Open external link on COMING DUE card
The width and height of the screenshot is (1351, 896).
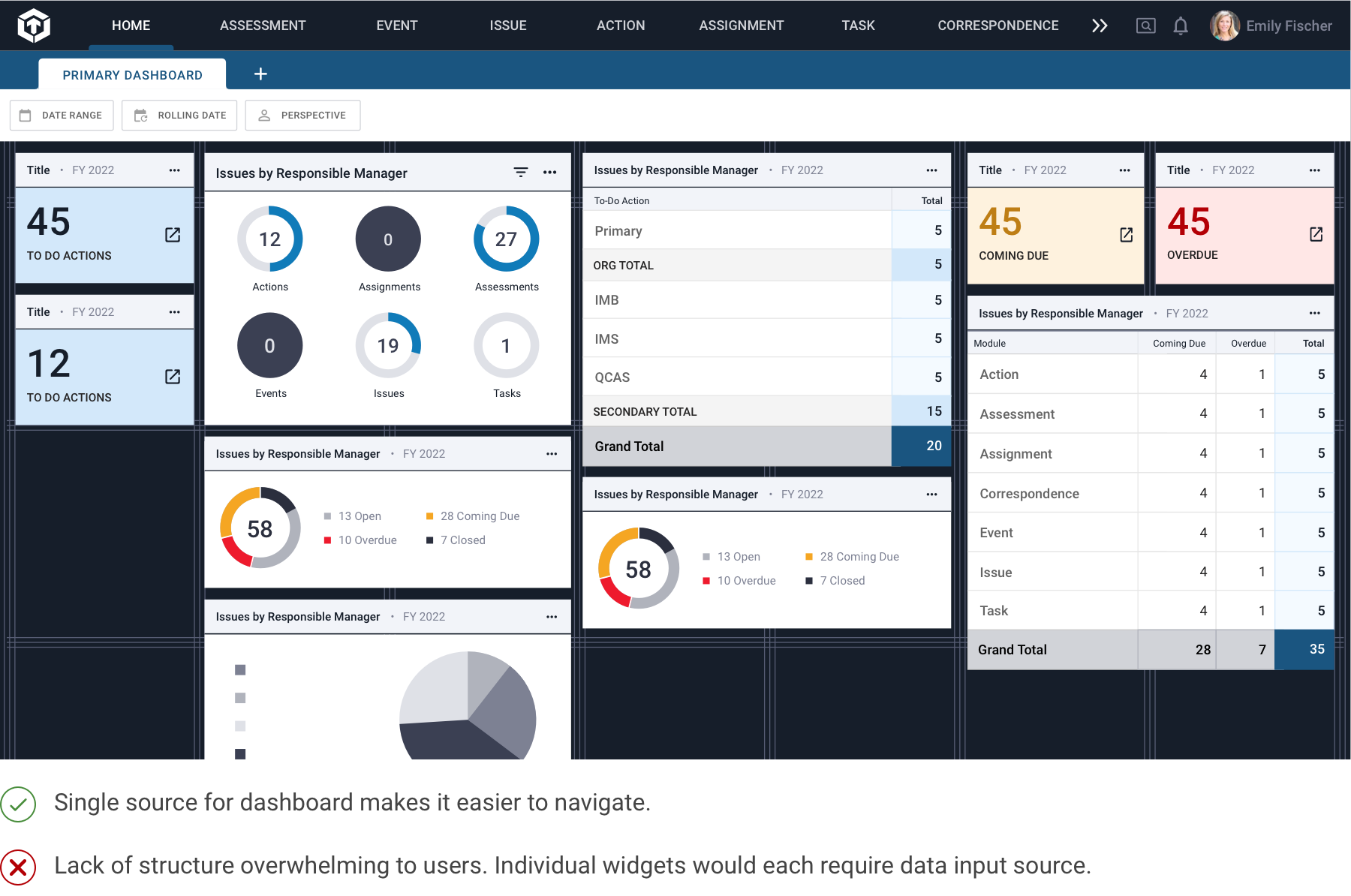click(1127, 235)
